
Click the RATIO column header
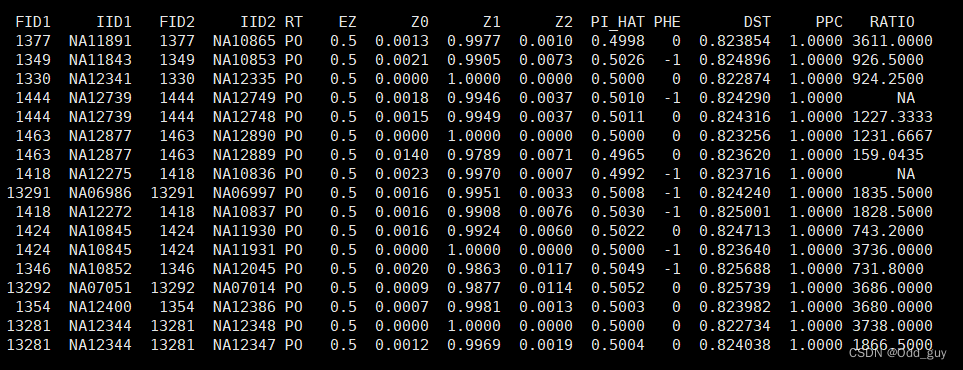(892, 23)
